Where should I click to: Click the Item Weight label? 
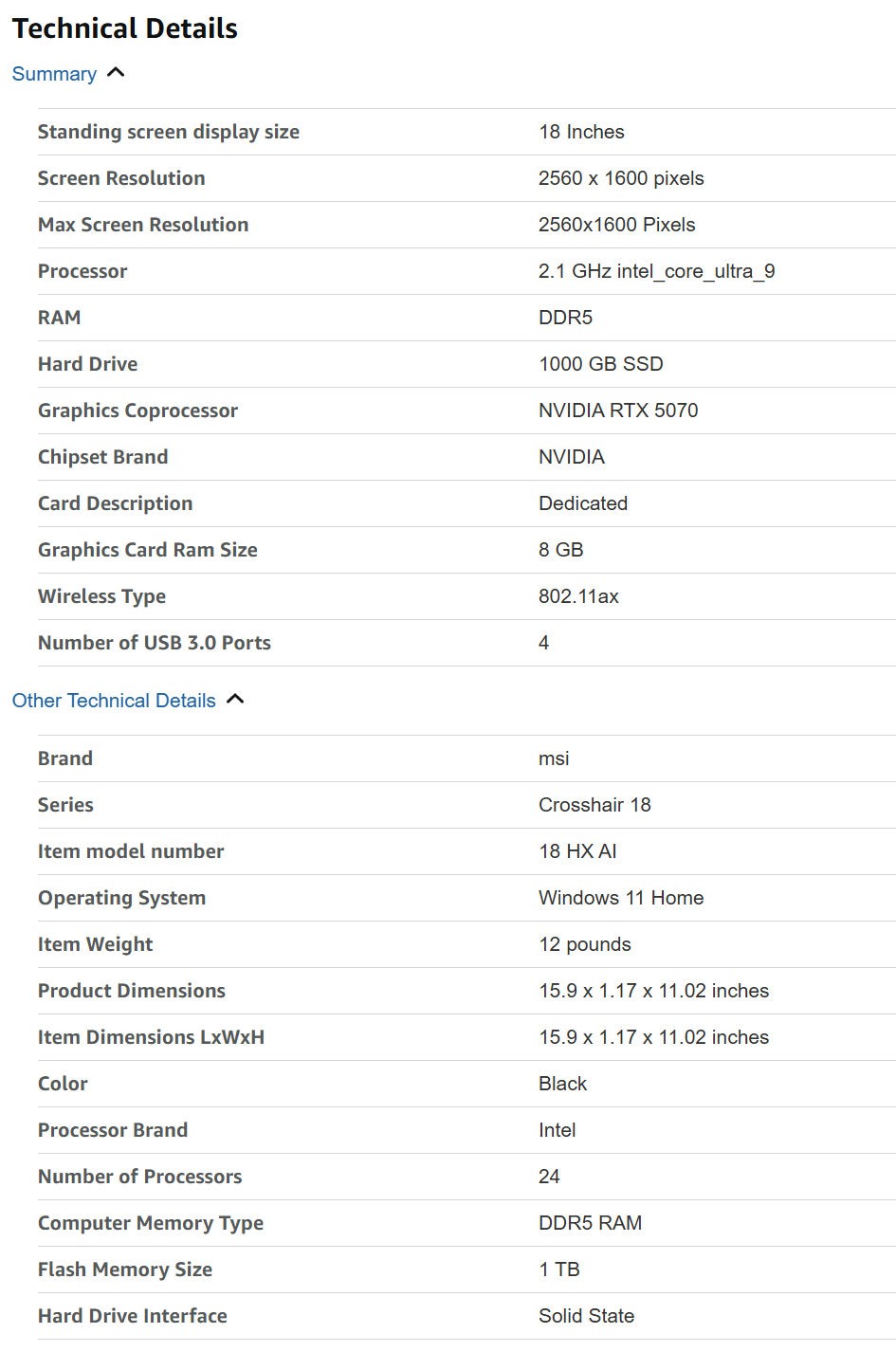(95, 944)
